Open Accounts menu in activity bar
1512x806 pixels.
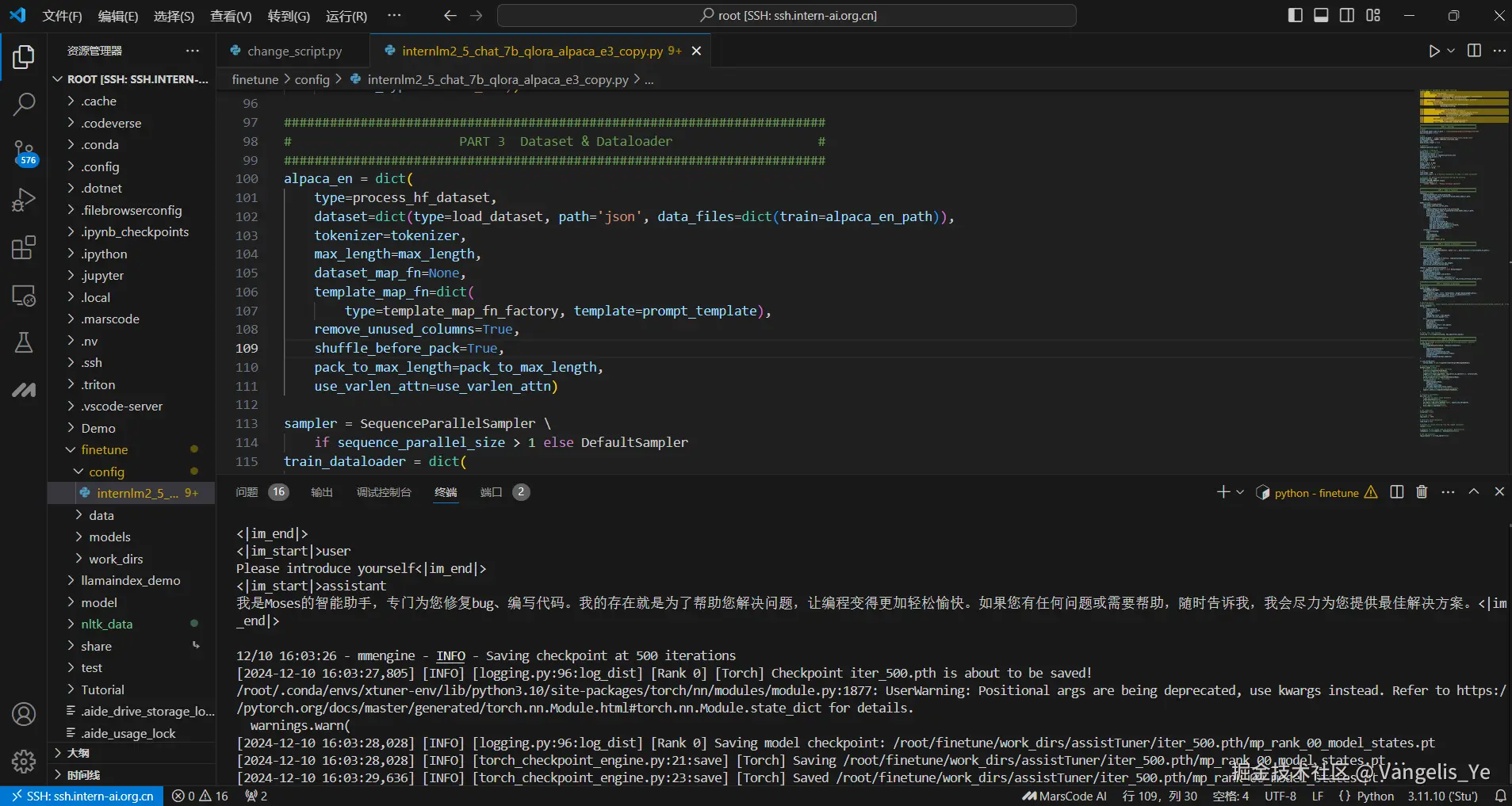coord(24,714)
